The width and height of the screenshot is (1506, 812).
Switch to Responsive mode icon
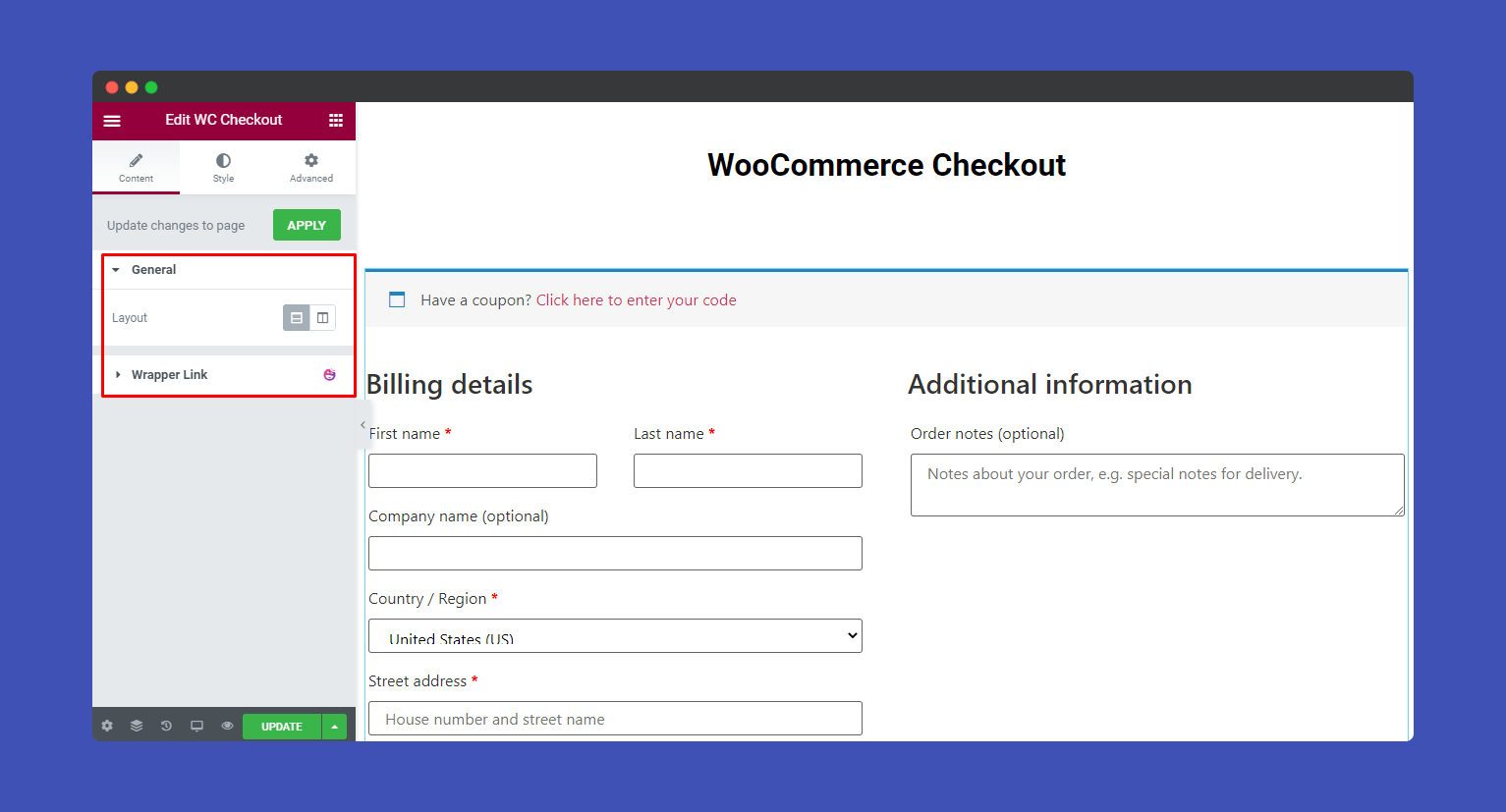(196, 727)
